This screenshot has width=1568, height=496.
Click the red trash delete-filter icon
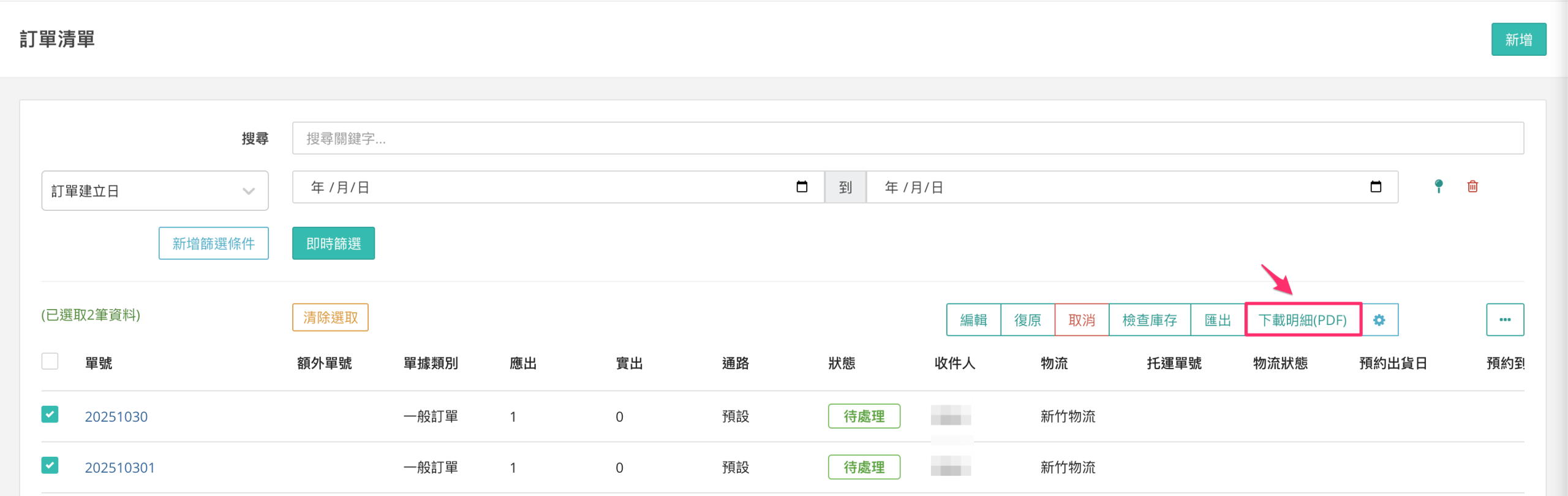coord(1472,186)
